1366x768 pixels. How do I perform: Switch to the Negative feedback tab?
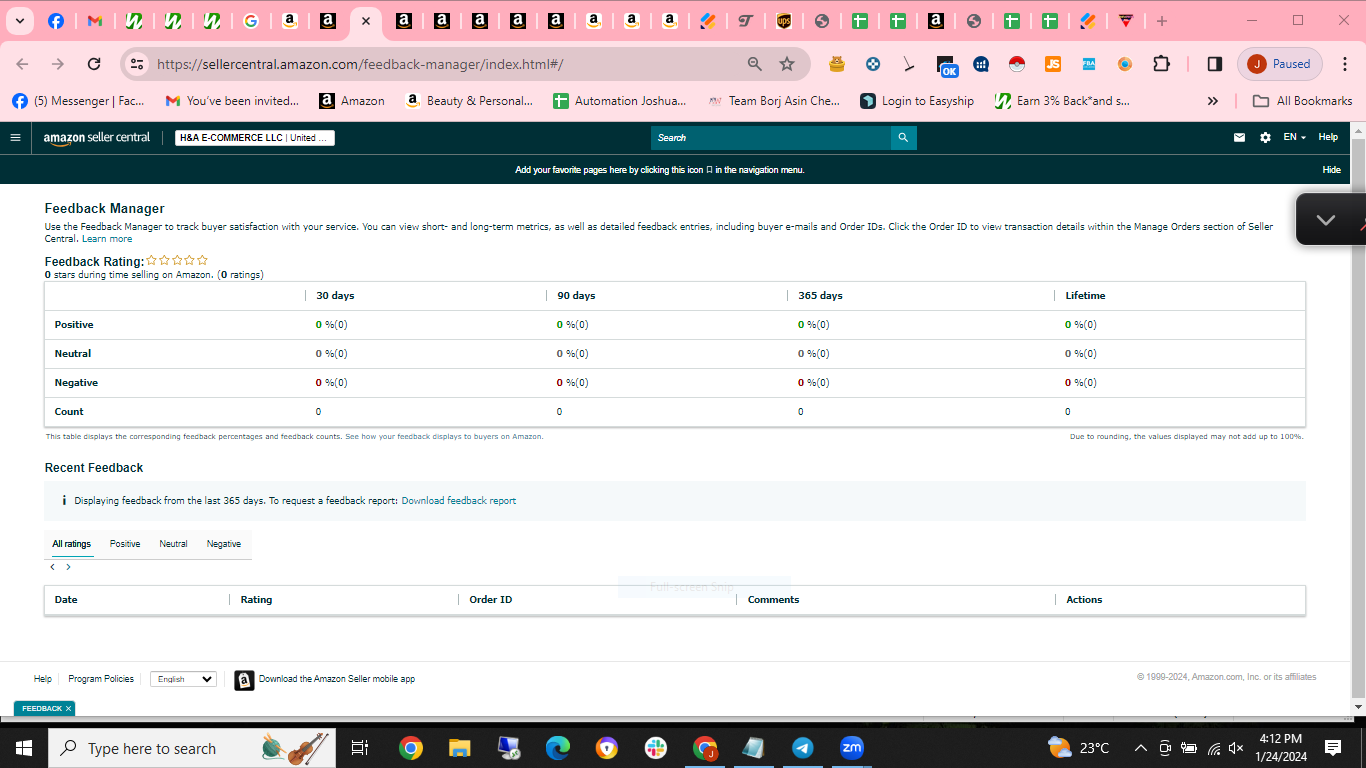pyautogui.click(x=224, y=544)
